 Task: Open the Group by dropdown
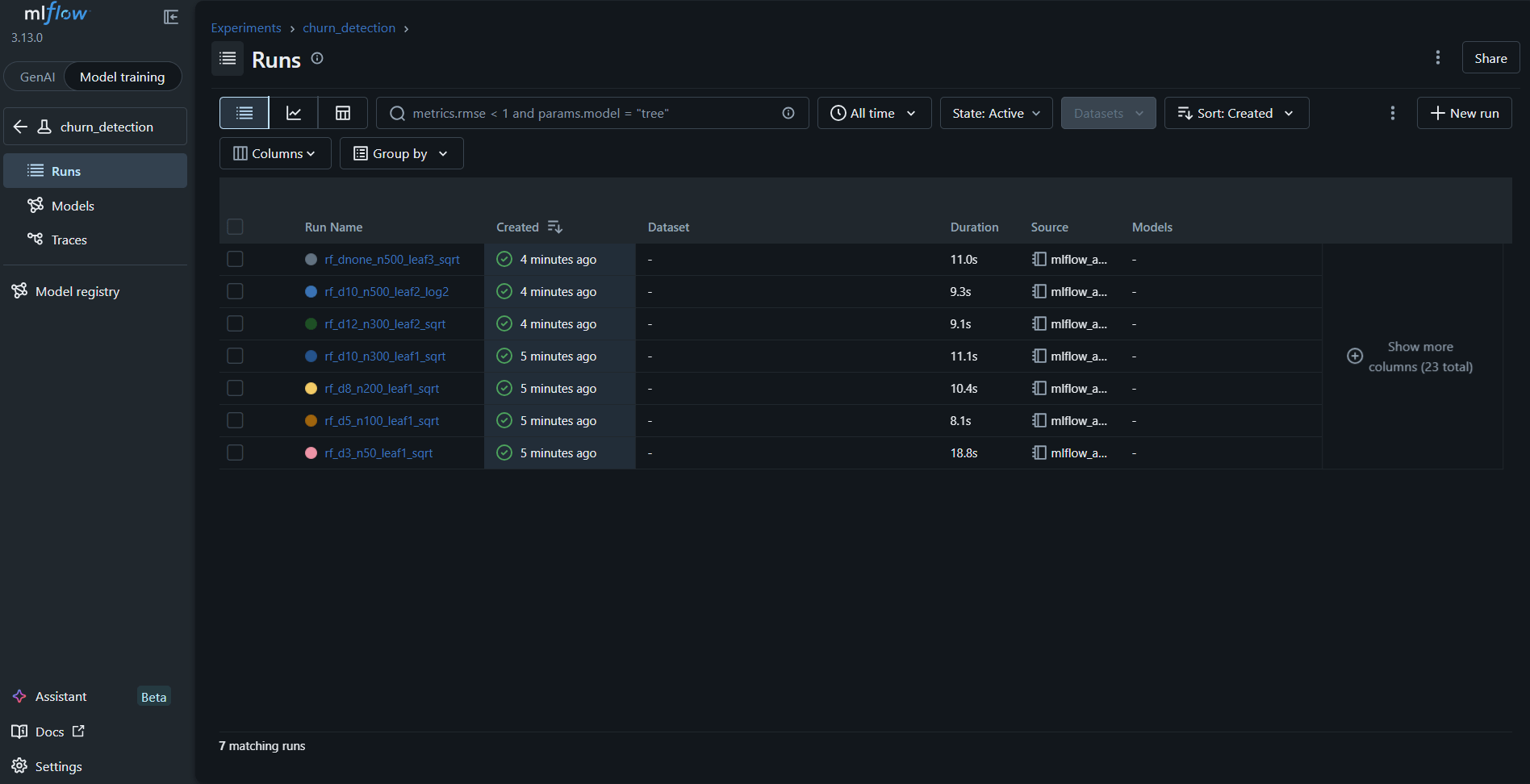(x=401, y=153)
